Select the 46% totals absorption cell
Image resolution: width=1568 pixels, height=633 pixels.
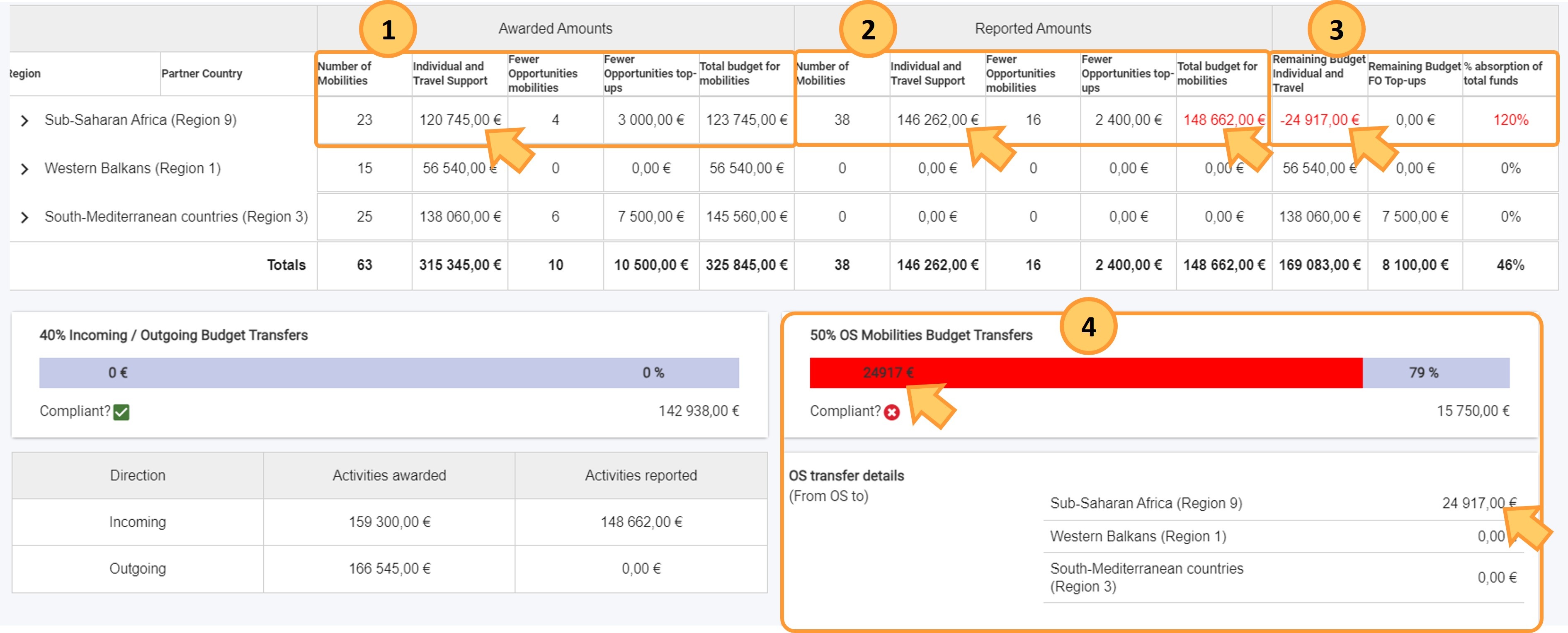1510,265
